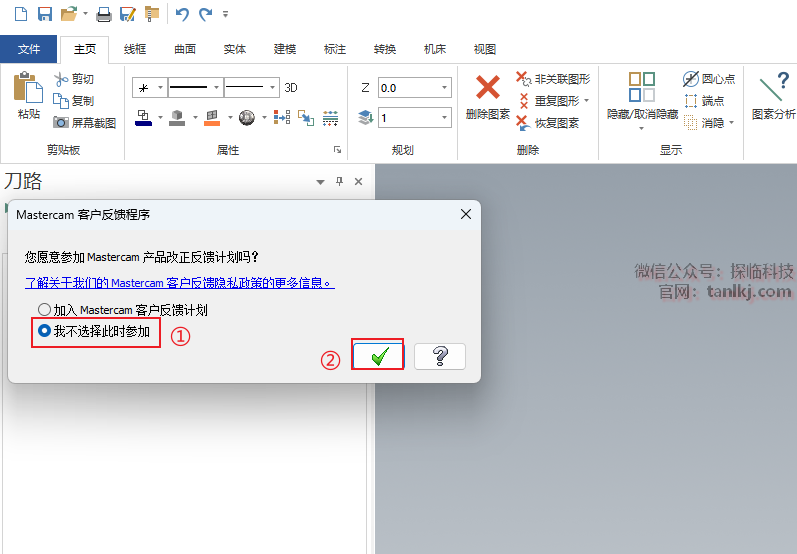The width and height of the screenshot is (797, 554).
Task: Click Non-associative geometry (非关联图形) icon
Action: (524, 79)
